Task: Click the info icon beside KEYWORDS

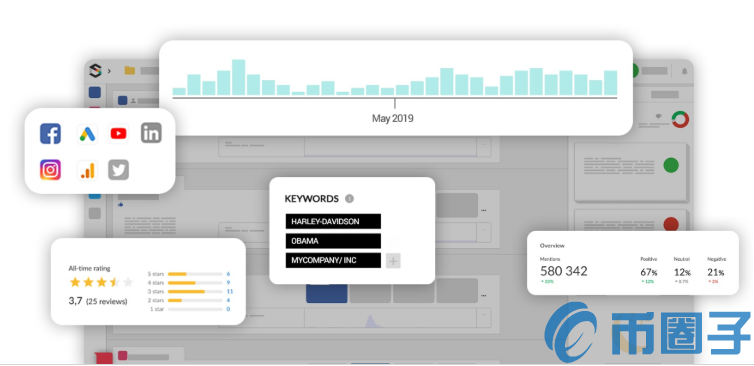Action: tap(350, 199)
